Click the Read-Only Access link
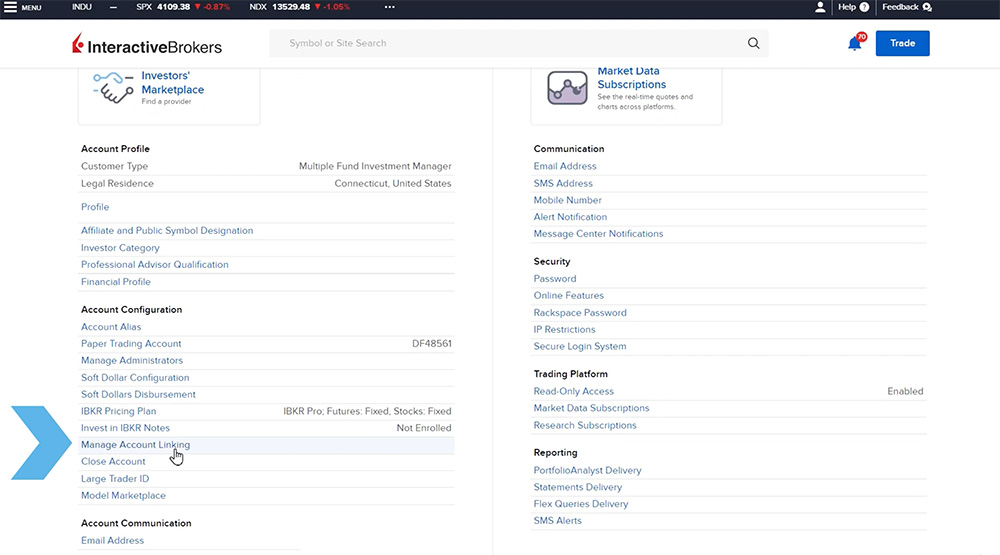The height and width of the screenshot is (555, 1000). [574, 391]
